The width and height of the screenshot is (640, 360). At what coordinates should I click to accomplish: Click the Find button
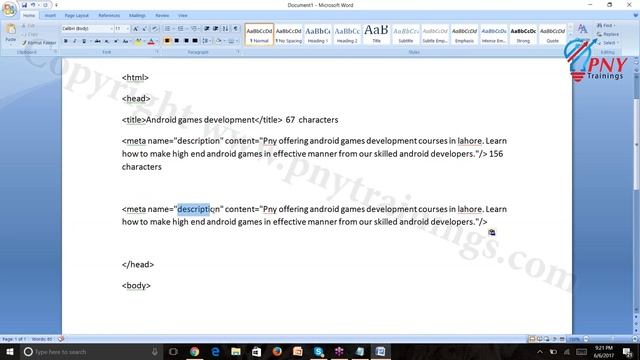pyautogui.click(x=606, y=25)
